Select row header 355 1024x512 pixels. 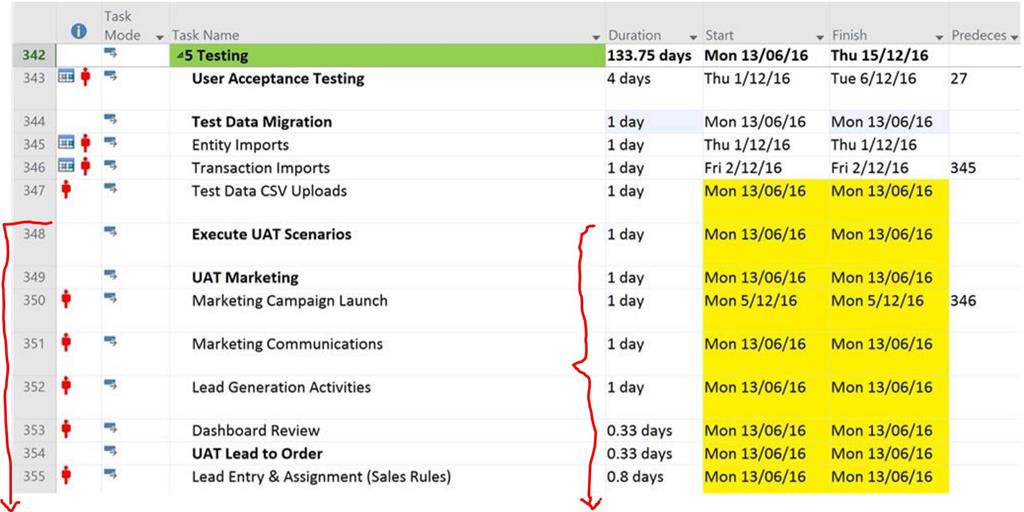click(35, 477)
